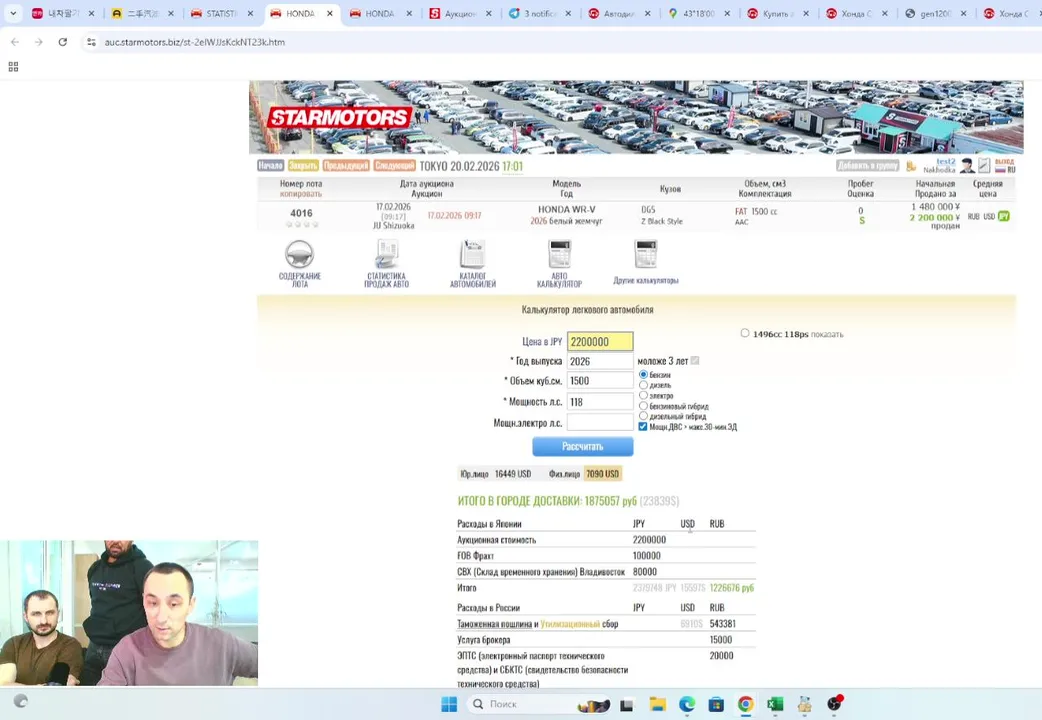Screen dimensions: 1042x720
Task: Open Microsoft Store from taskbar
Action: tap(716, 704)
